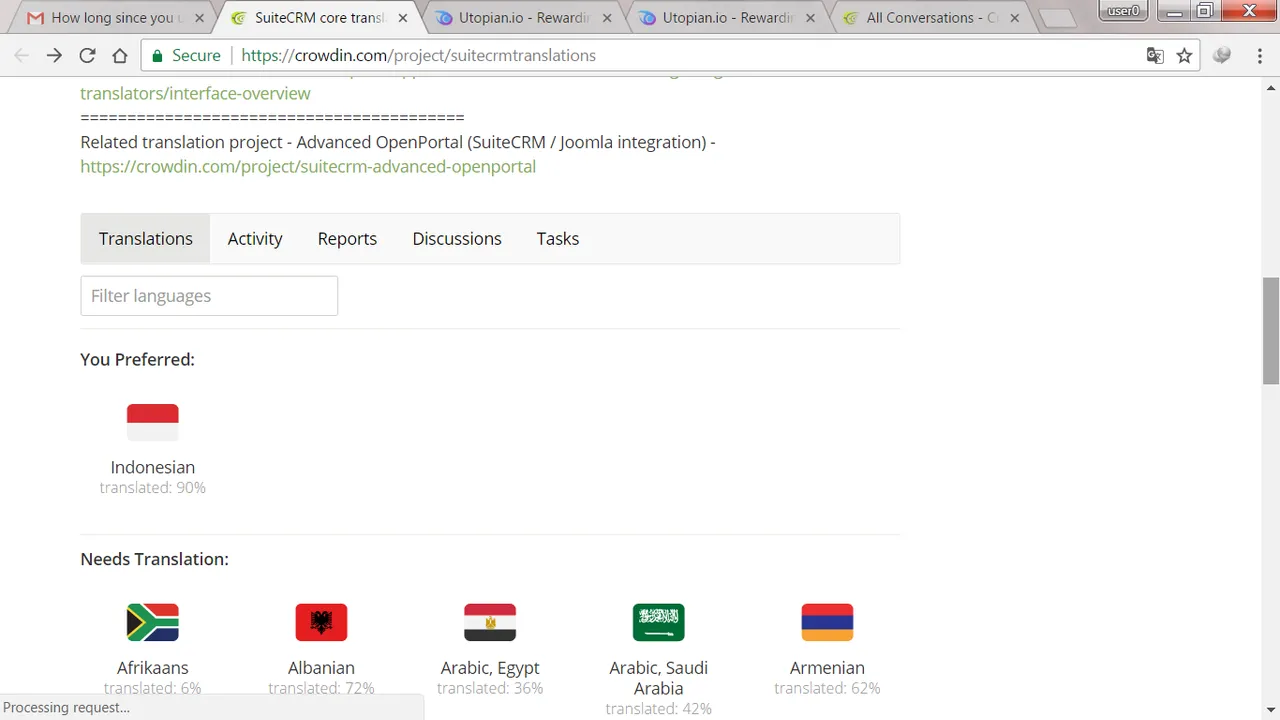This screenshot has width=1280, height=720.
Task: Open the Tasks tab
Action: click(x=558, y=239)
